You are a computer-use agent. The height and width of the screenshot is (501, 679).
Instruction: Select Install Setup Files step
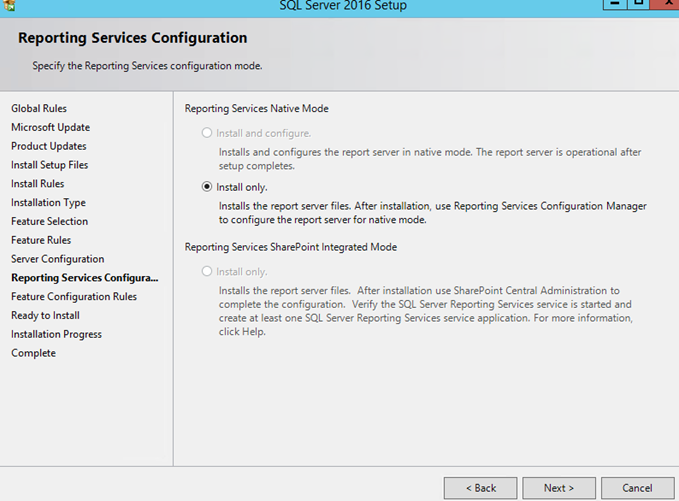[x=49, y=165]
